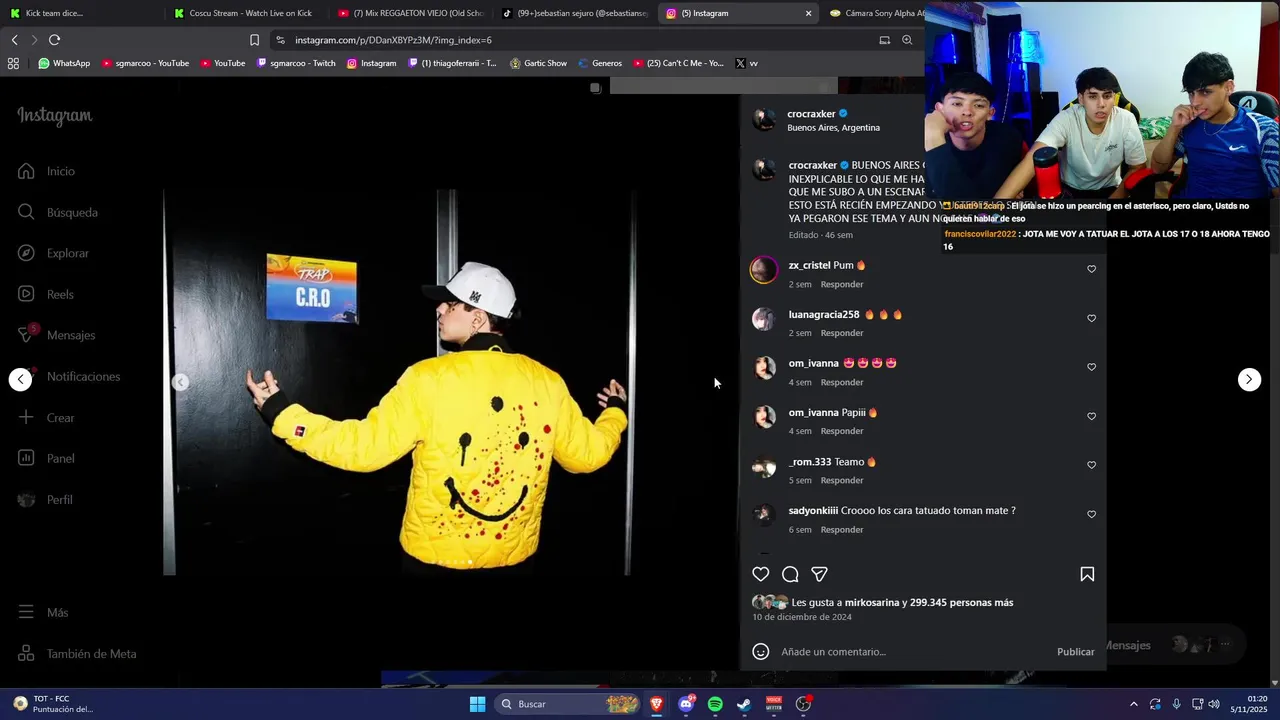Open the volume control in the tray
1280x720 pixels.
click(x=1213, y=704)
